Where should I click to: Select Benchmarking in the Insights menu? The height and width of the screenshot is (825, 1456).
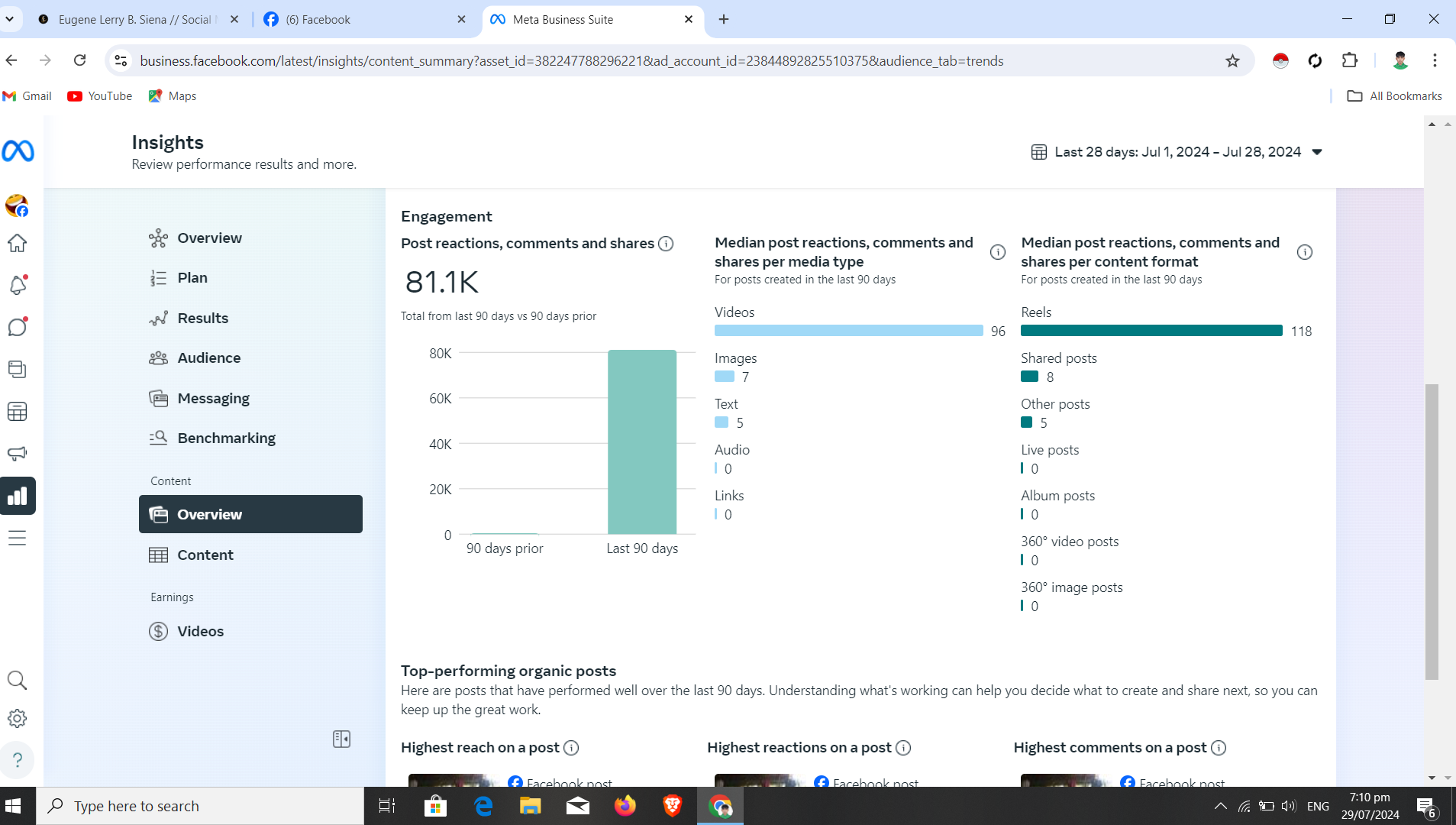click(x=226, y=438)
